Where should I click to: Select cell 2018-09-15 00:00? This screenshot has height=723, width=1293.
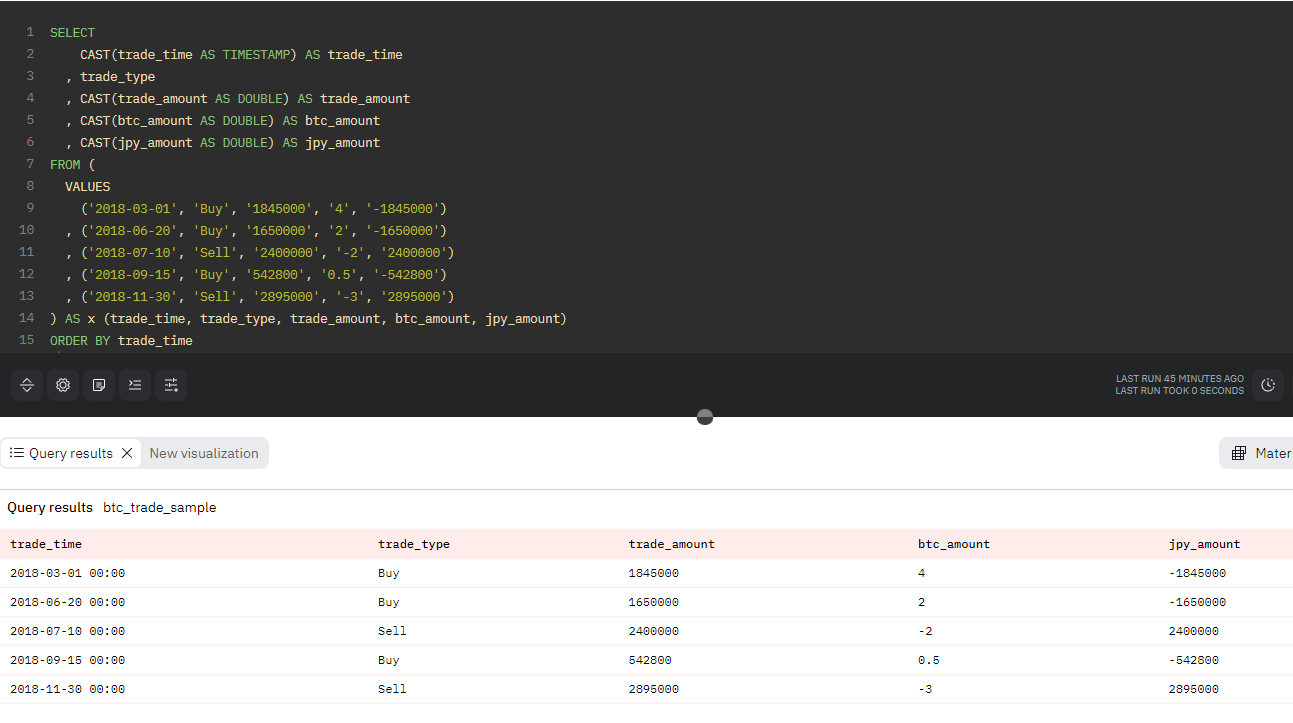68,660
